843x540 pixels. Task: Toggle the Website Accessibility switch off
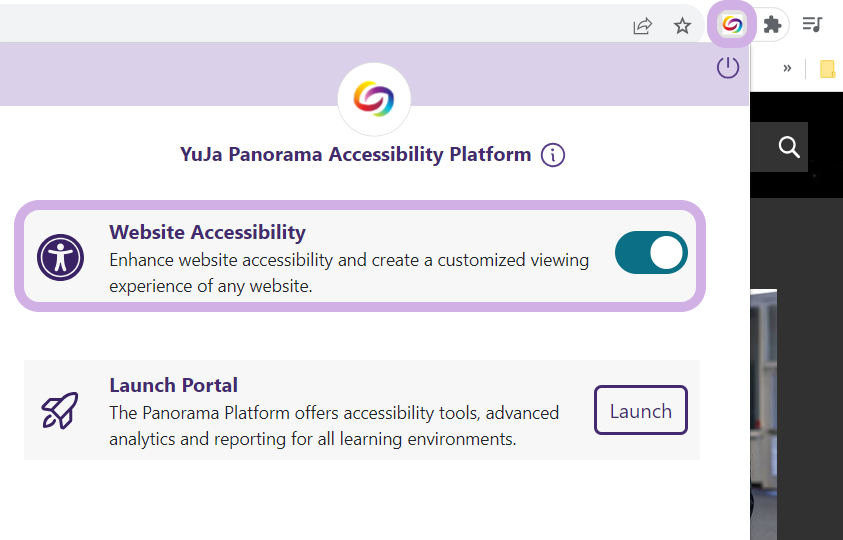651,253
